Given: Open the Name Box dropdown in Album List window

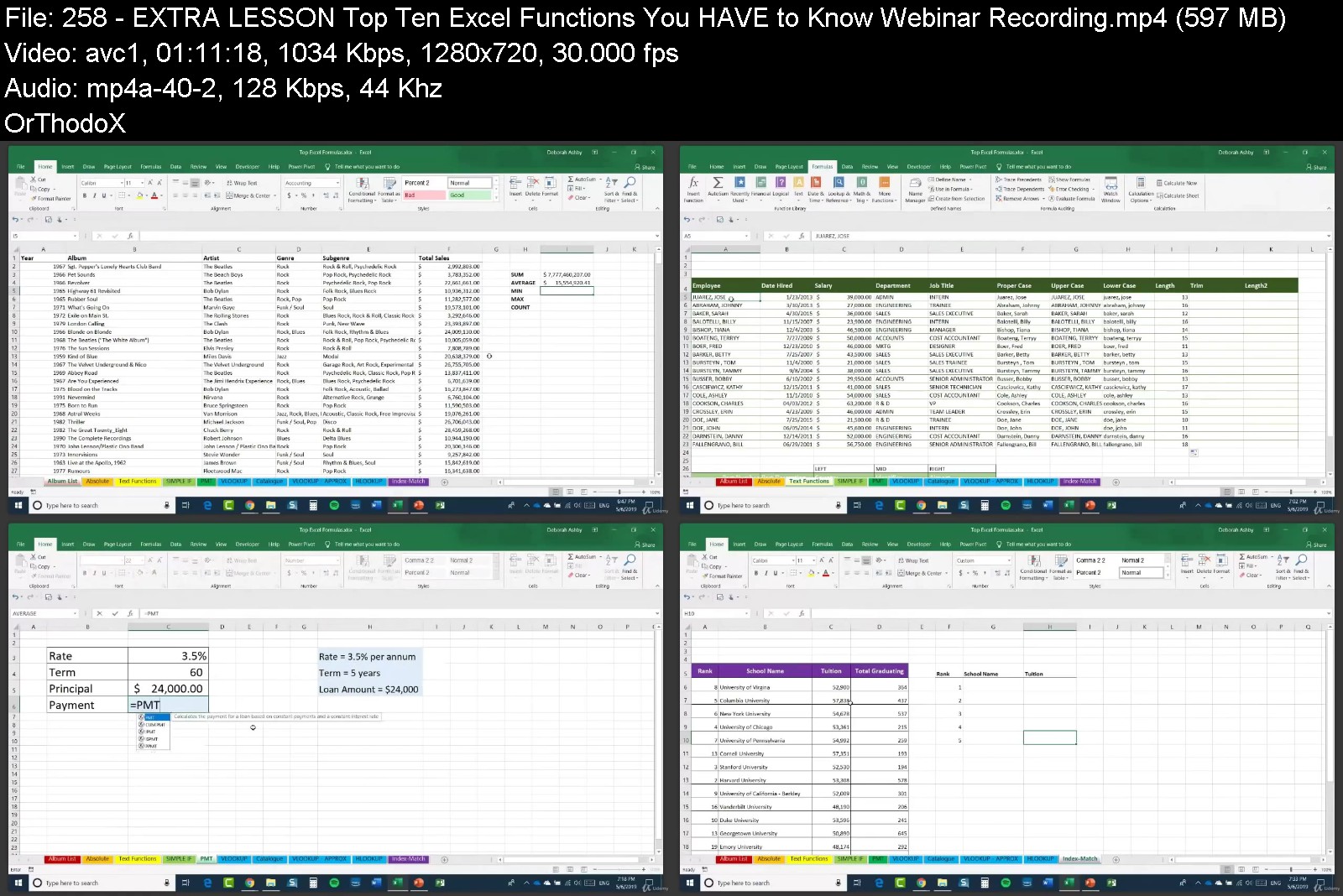Looking at the screenshot, I should click(x=76, y=236).
